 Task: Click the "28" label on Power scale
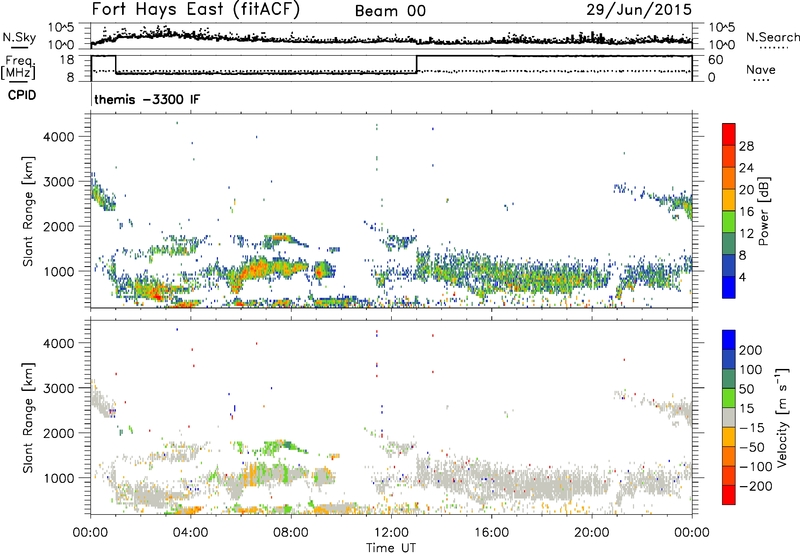point(746,146)
